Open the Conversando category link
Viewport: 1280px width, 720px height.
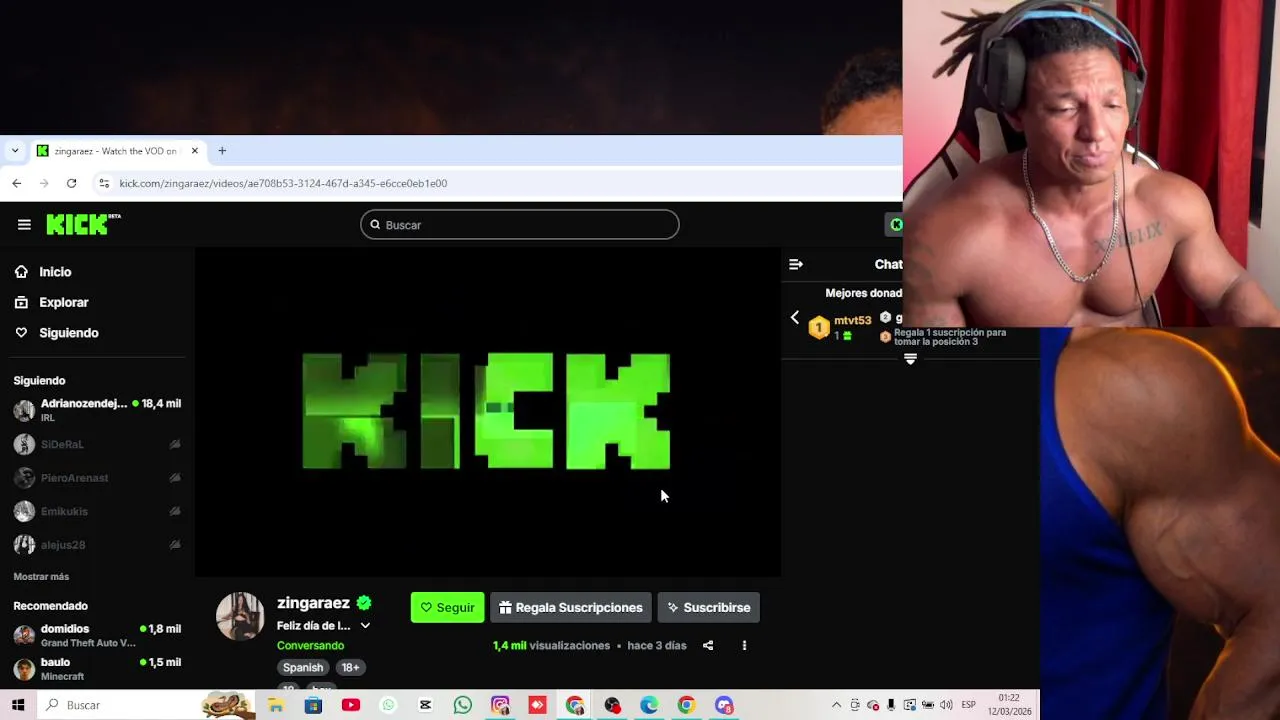point(310,646)
